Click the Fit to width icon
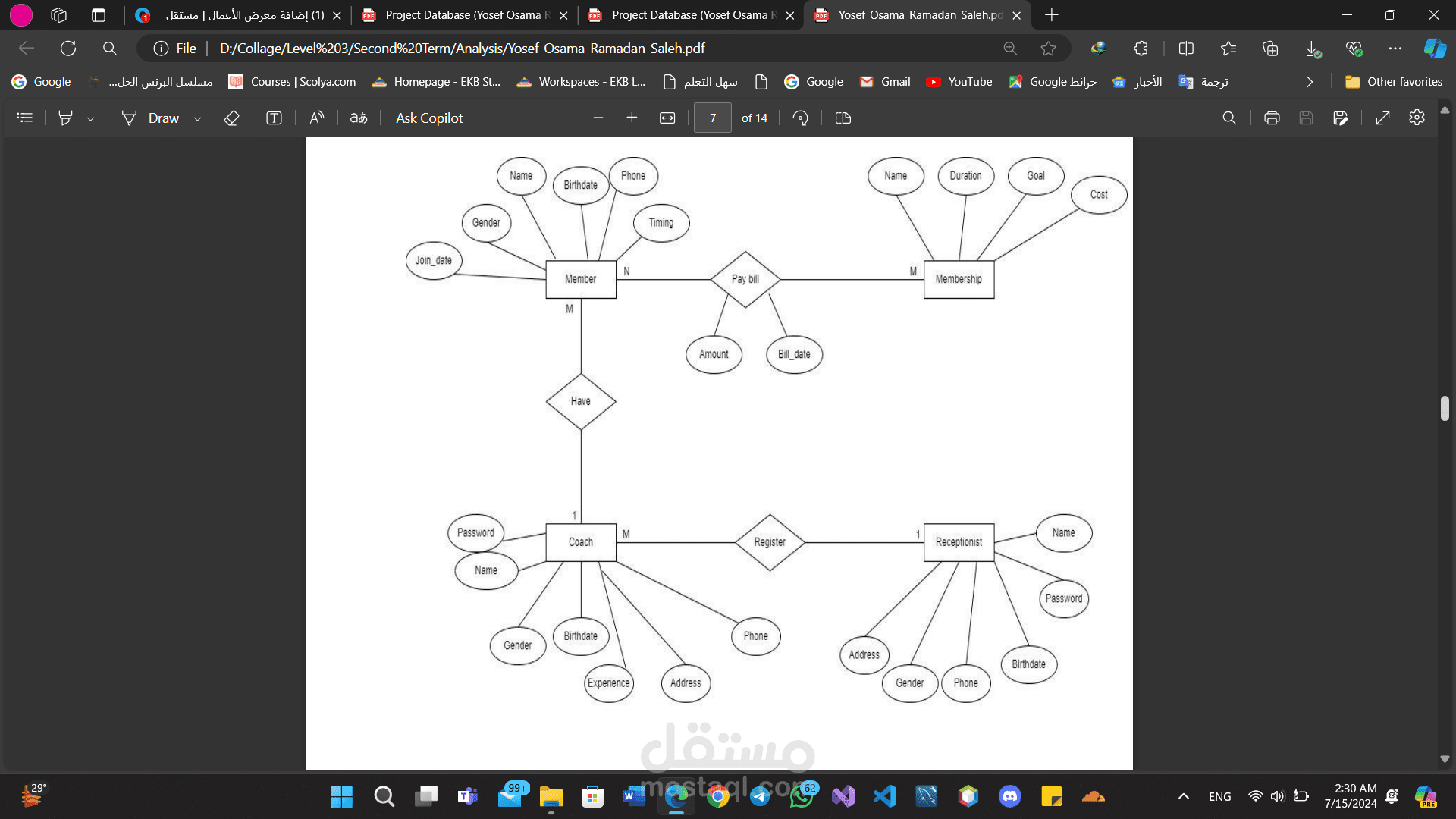The image size is (1456, 819). coord(667,118)
